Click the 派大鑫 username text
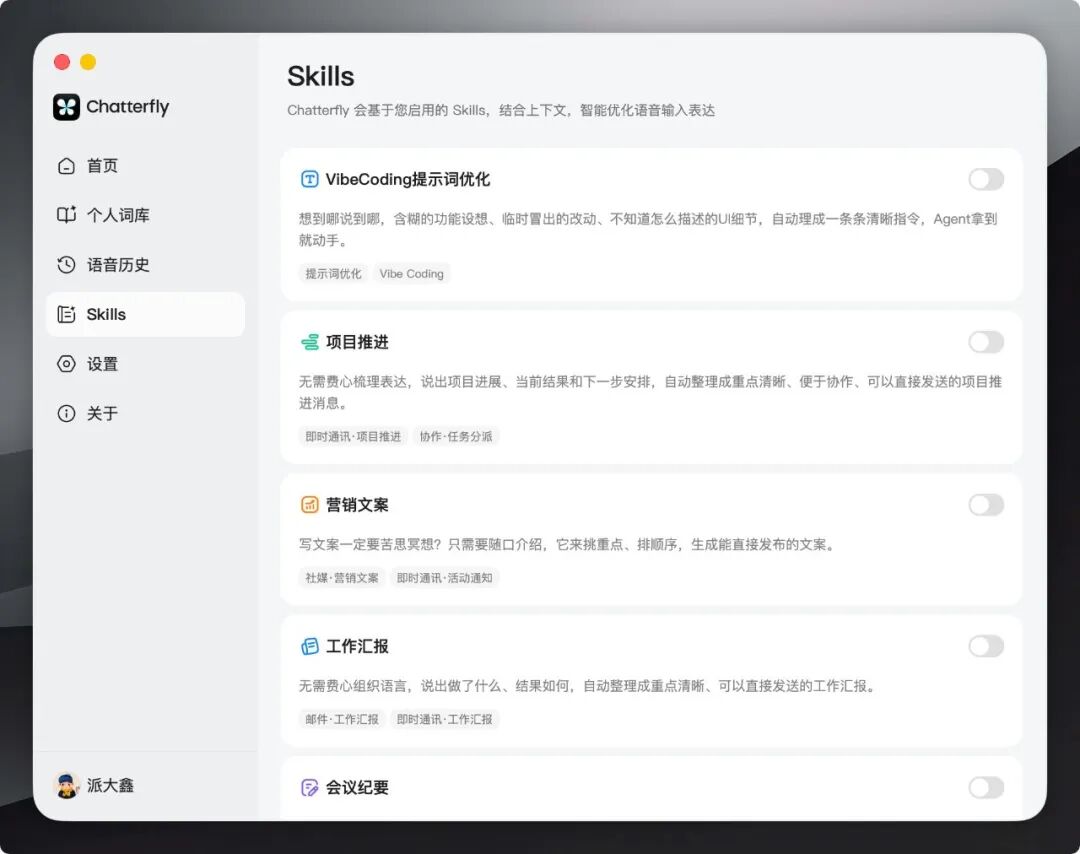This screenshot has height=854, width=1080. [110, 785]
